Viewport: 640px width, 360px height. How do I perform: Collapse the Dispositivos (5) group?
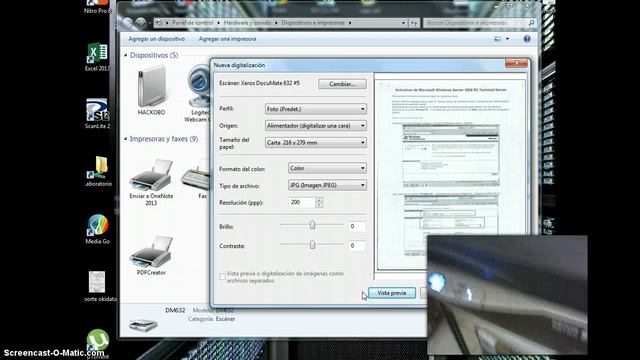pos(126,55)
